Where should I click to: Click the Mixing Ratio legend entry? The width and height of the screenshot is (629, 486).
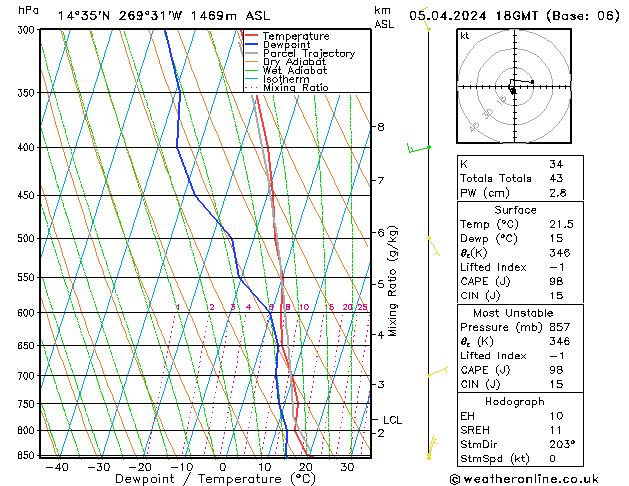(295, 88)
